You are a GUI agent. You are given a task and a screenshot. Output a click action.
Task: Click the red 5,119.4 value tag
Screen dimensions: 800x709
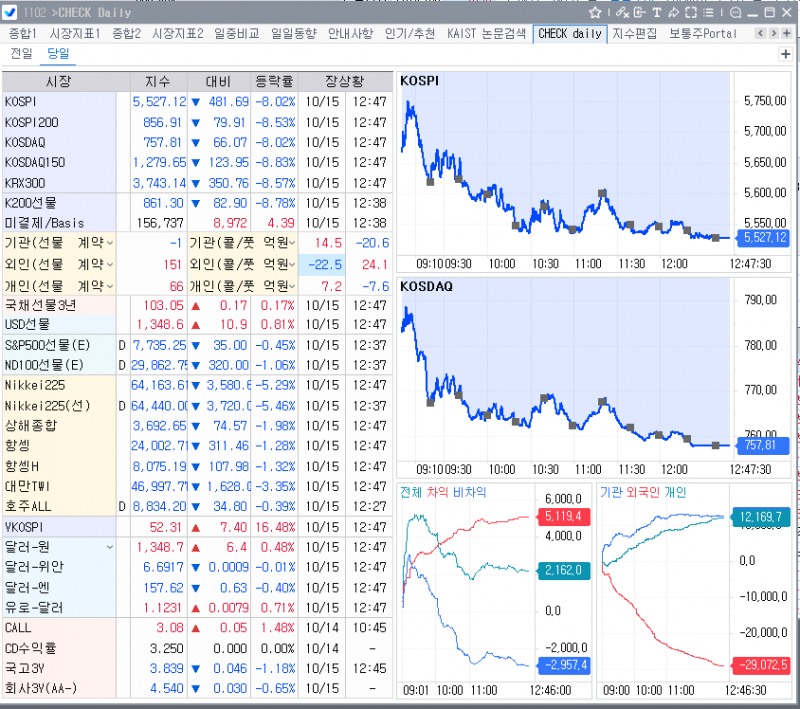(563, 516)
